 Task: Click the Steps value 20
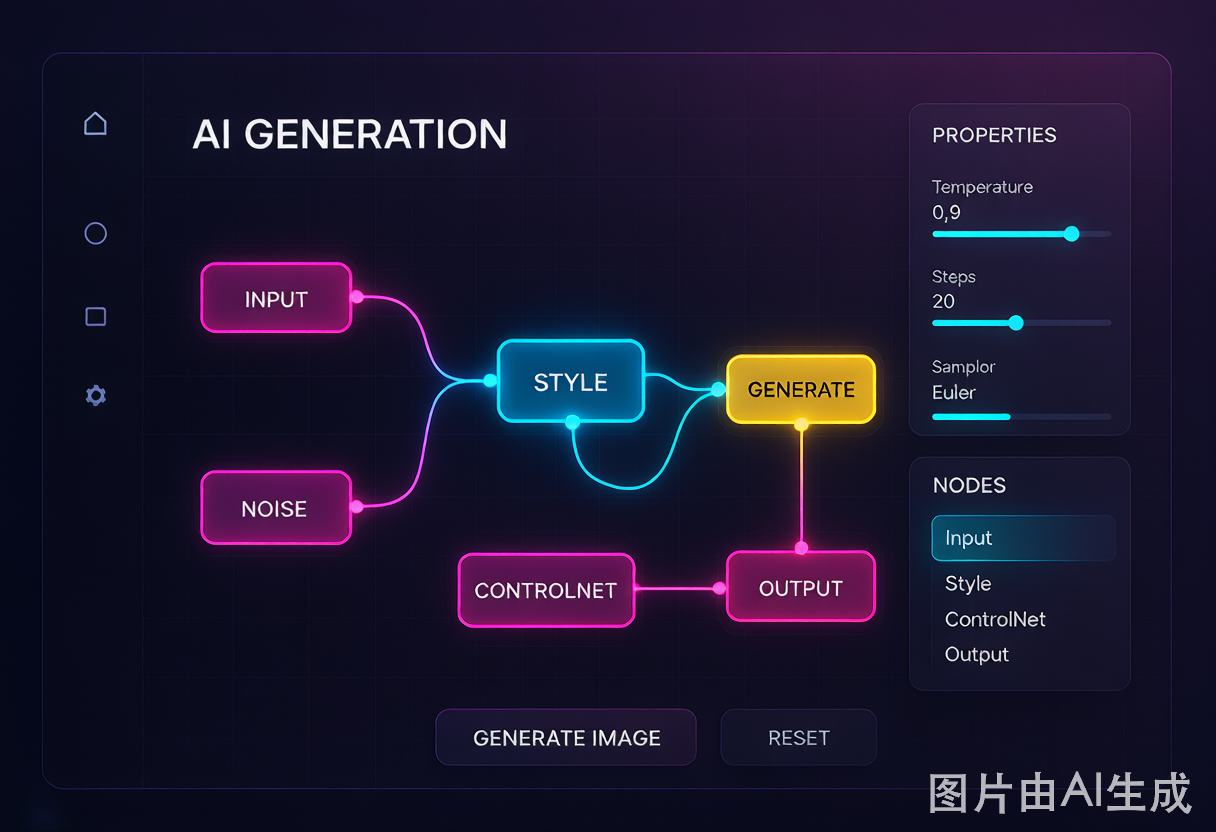coord(943,301)
